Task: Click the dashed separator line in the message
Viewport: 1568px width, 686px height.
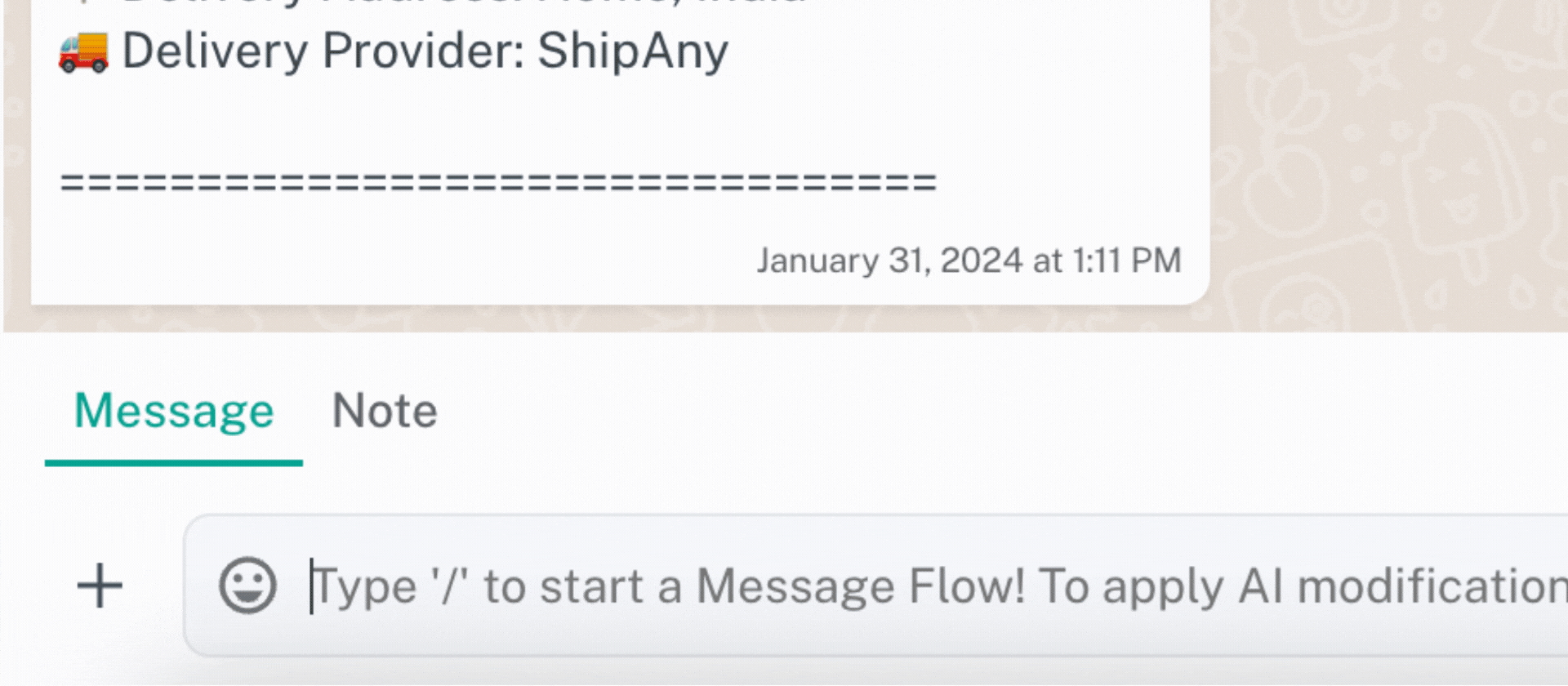Action: click(x=498, y=181)
